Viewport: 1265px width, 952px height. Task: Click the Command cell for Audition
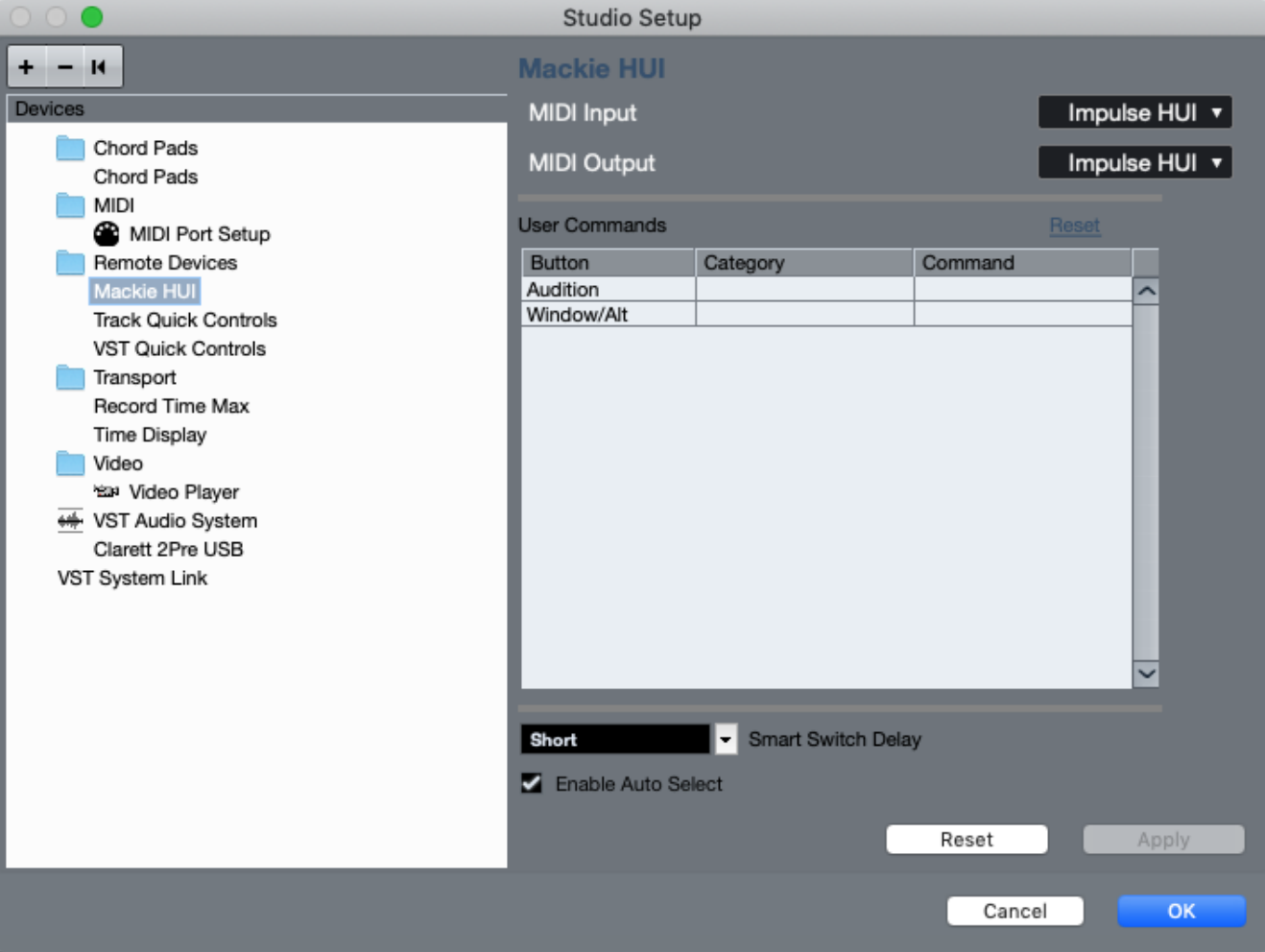pos(1023,289)
